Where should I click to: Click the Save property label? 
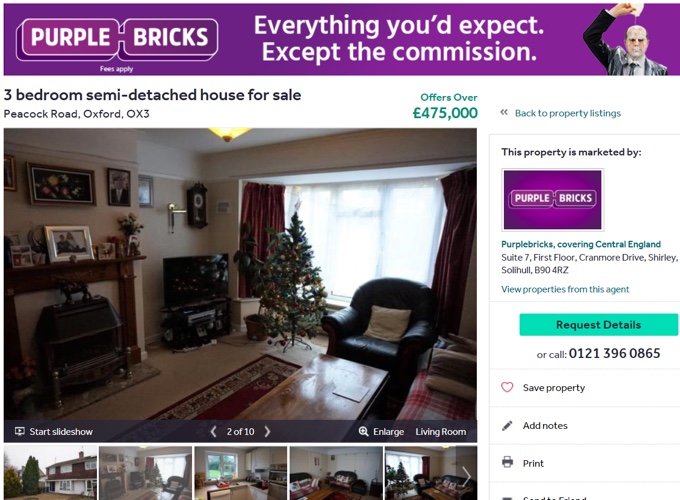click(554, 388)
